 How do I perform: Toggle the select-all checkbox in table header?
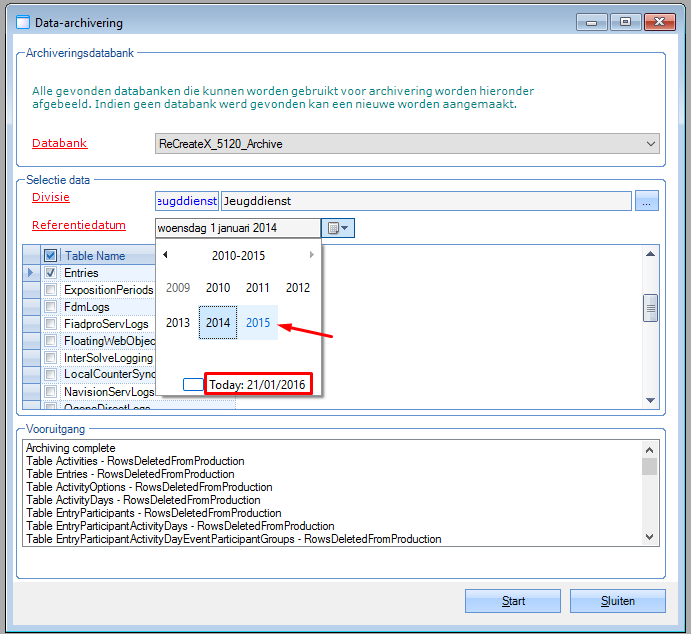(x=50, y=256)
